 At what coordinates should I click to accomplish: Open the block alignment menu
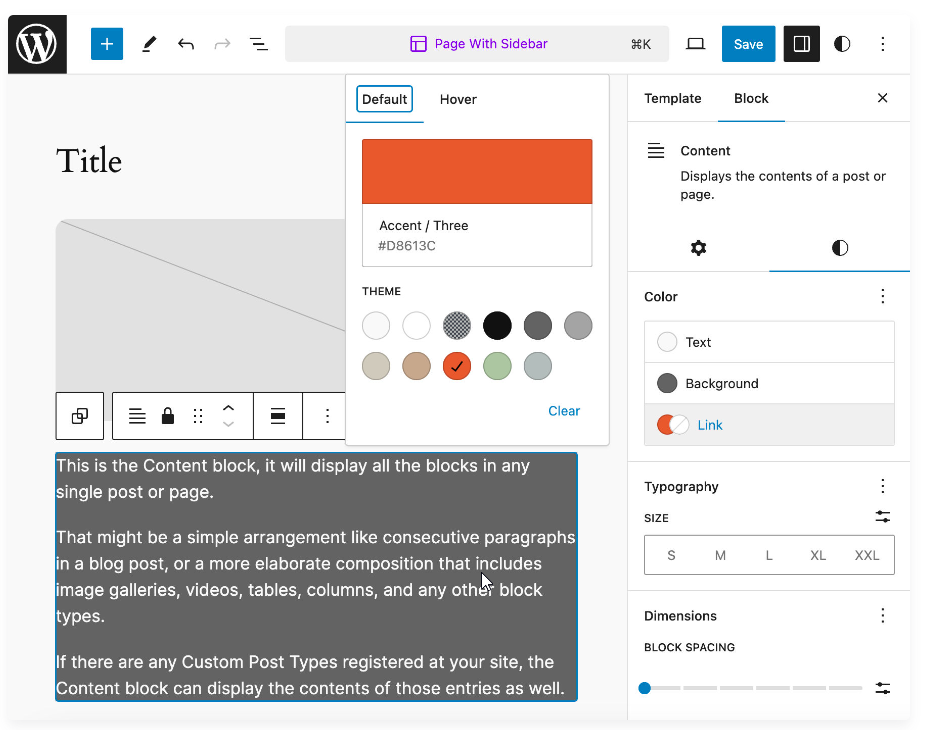tap(278, 416)
